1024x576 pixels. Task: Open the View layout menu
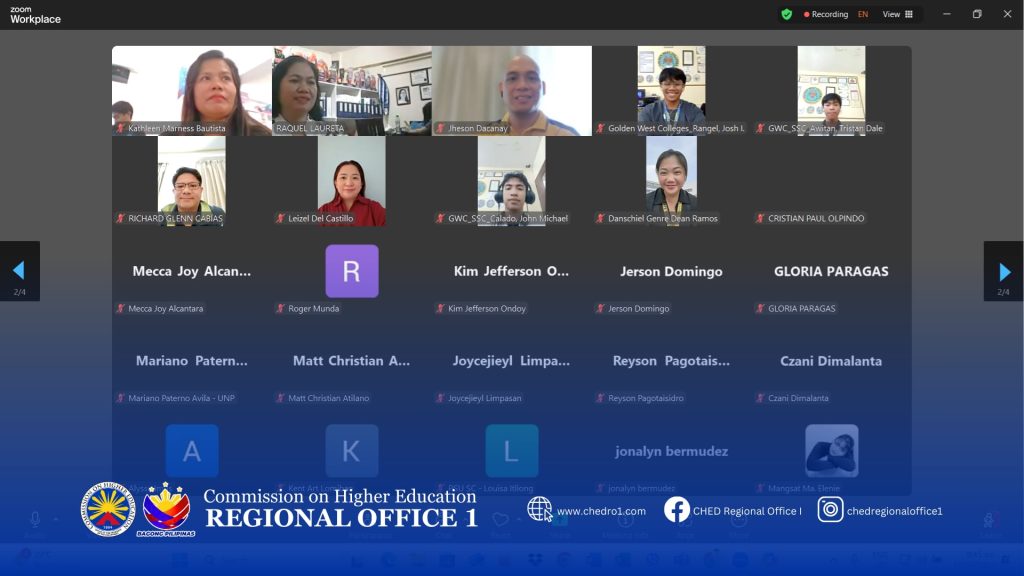pos(898,14)
